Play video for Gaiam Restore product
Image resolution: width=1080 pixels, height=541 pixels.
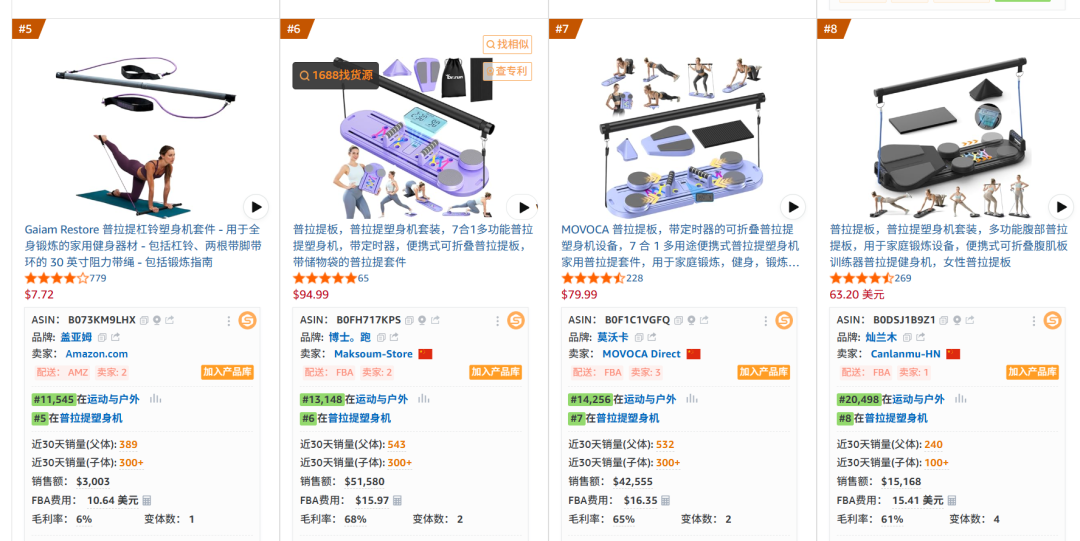click(256, 207)
